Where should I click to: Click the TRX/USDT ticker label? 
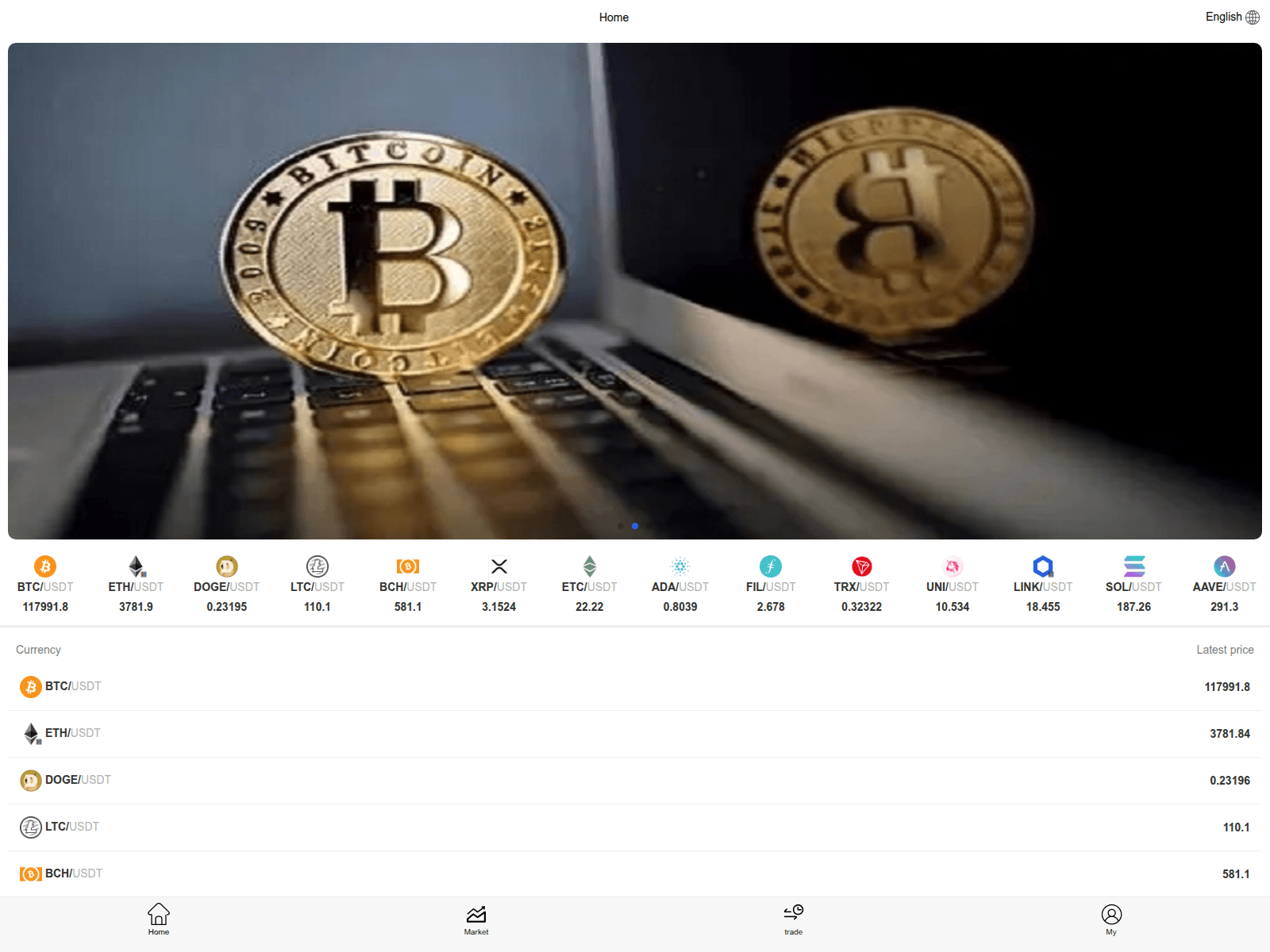[x=862, y=587]
